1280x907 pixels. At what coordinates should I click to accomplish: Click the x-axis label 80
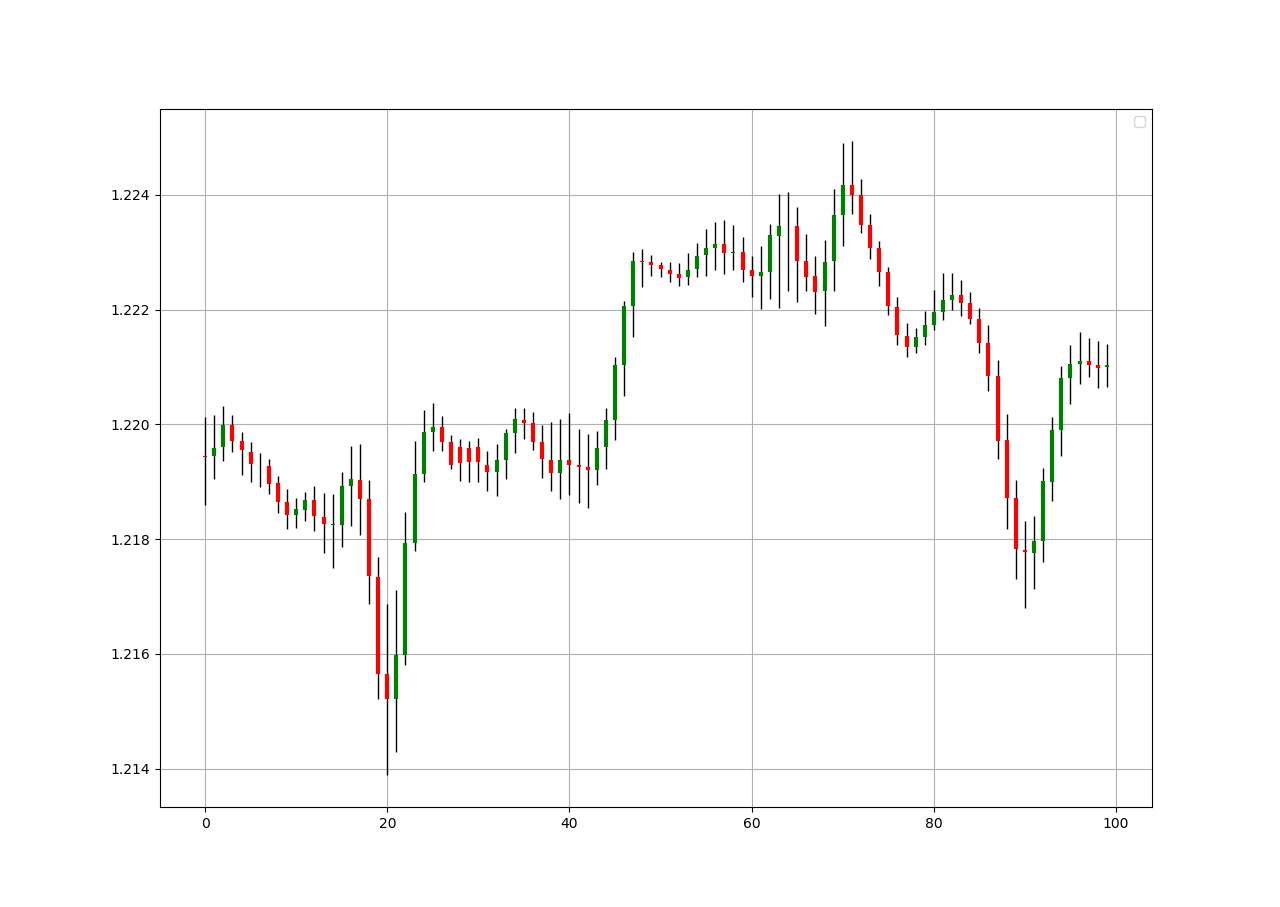click(934, 823)
